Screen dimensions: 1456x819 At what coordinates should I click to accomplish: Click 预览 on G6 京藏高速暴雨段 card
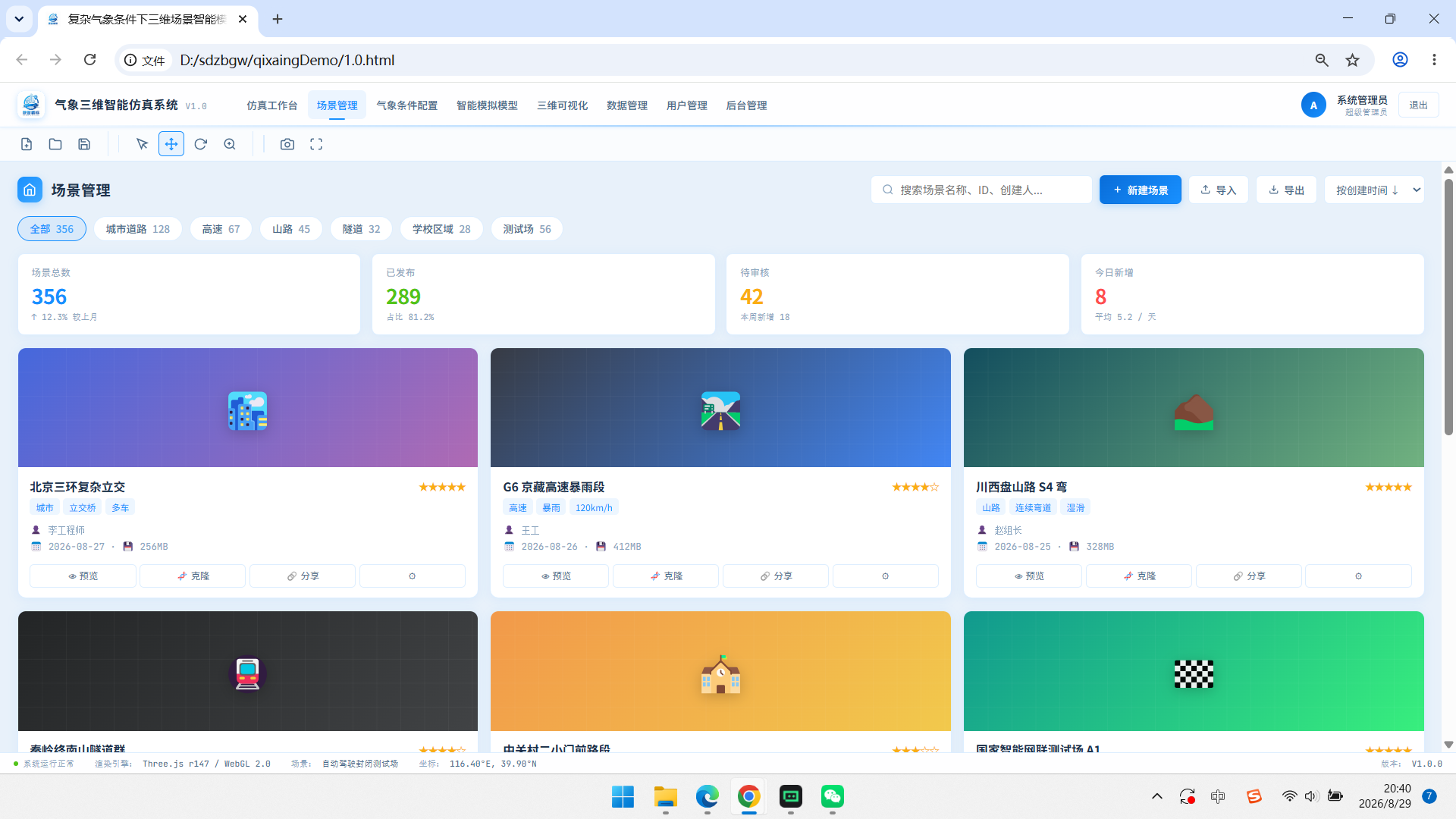point(556,576)
